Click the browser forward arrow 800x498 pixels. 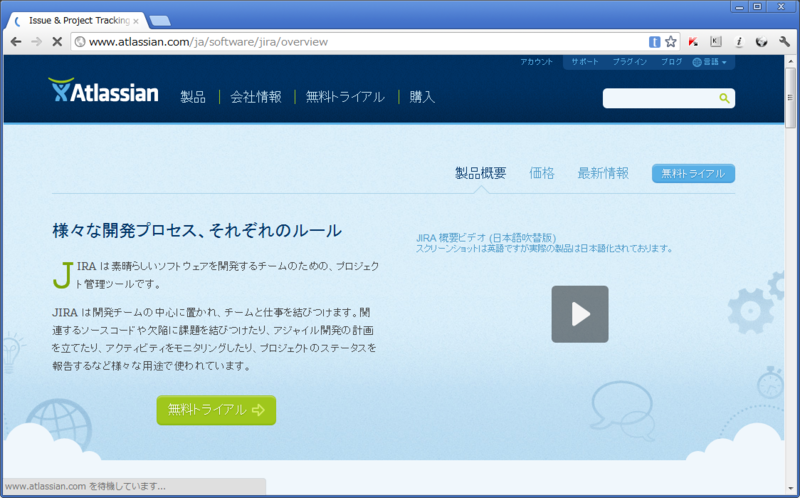click(x=36, y=42)
